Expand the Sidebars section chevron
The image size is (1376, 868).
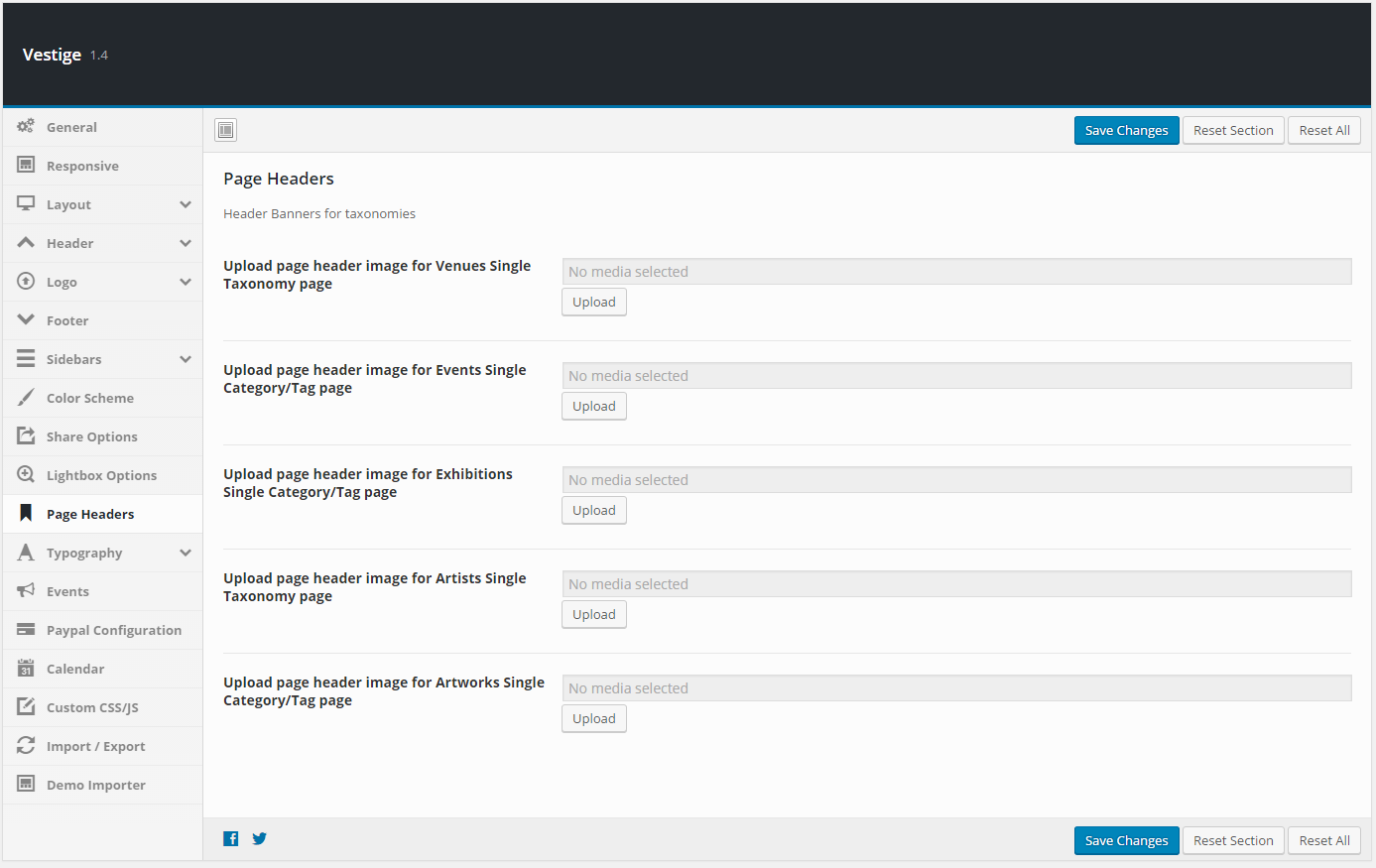186,359
